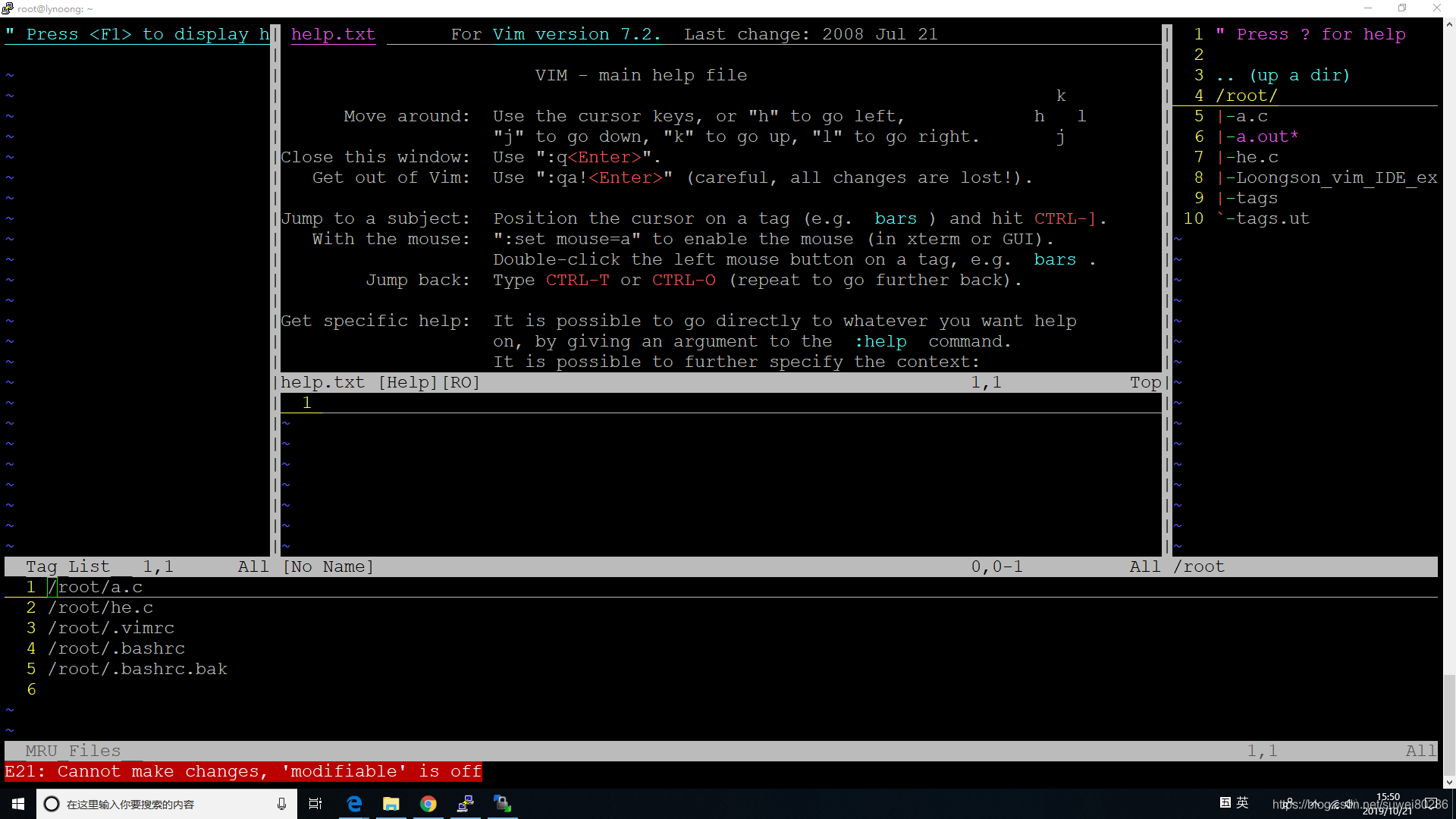Open the /root/ directory in NERDTree
Screen dimensions: 1456x819
(x=1246, y=96)
